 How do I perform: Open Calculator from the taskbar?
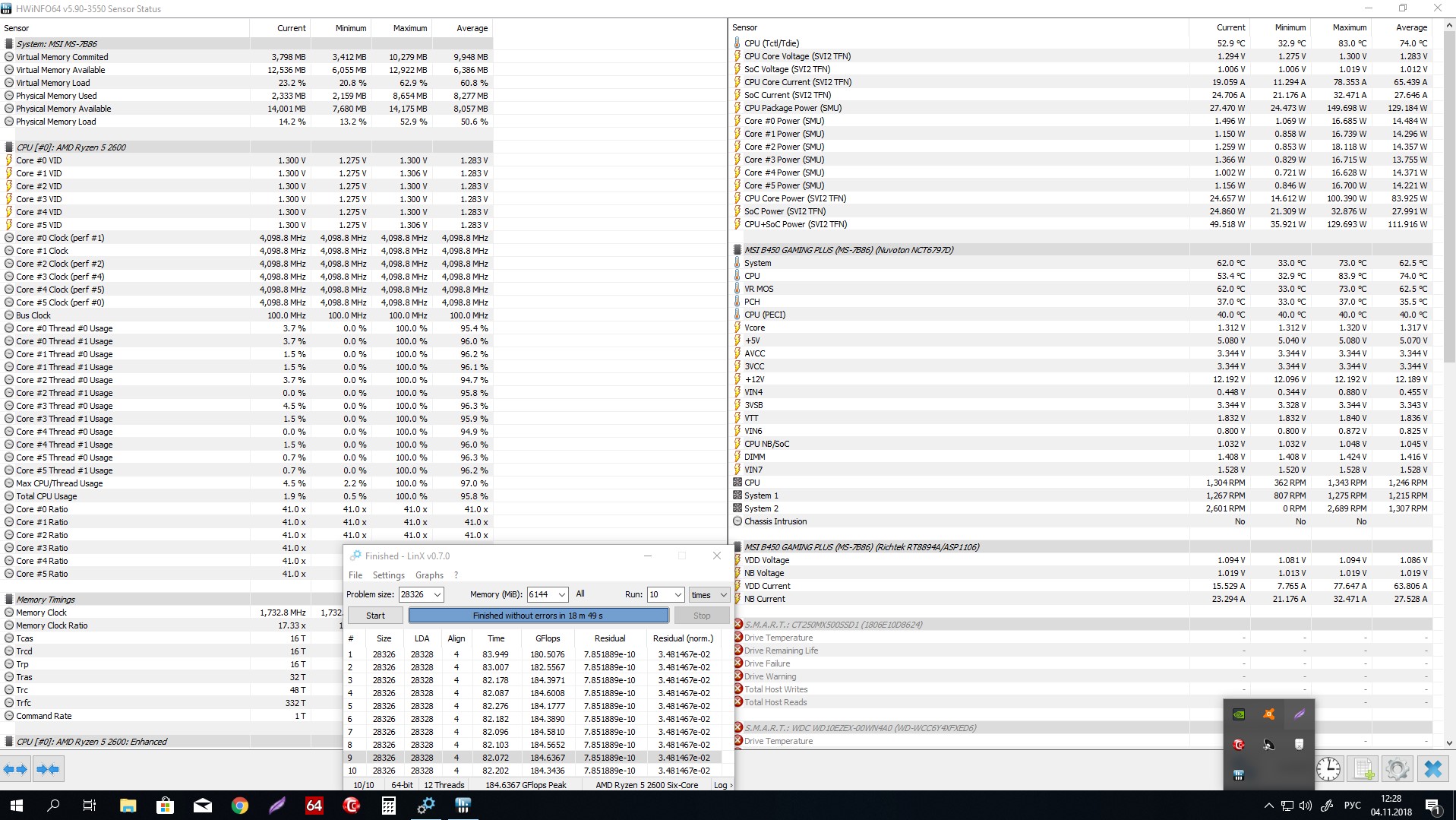point(388,806)
